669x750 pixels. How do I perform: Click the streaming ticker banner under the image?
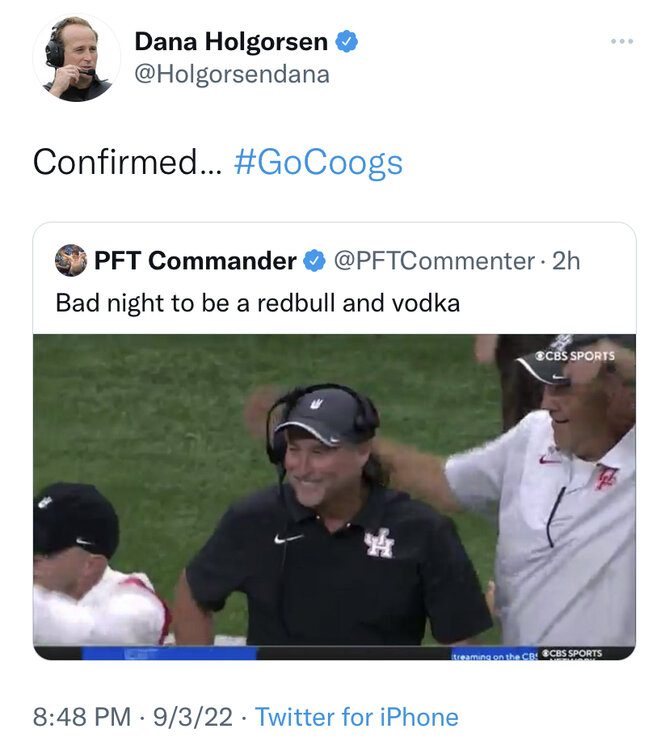coord(490,654)
